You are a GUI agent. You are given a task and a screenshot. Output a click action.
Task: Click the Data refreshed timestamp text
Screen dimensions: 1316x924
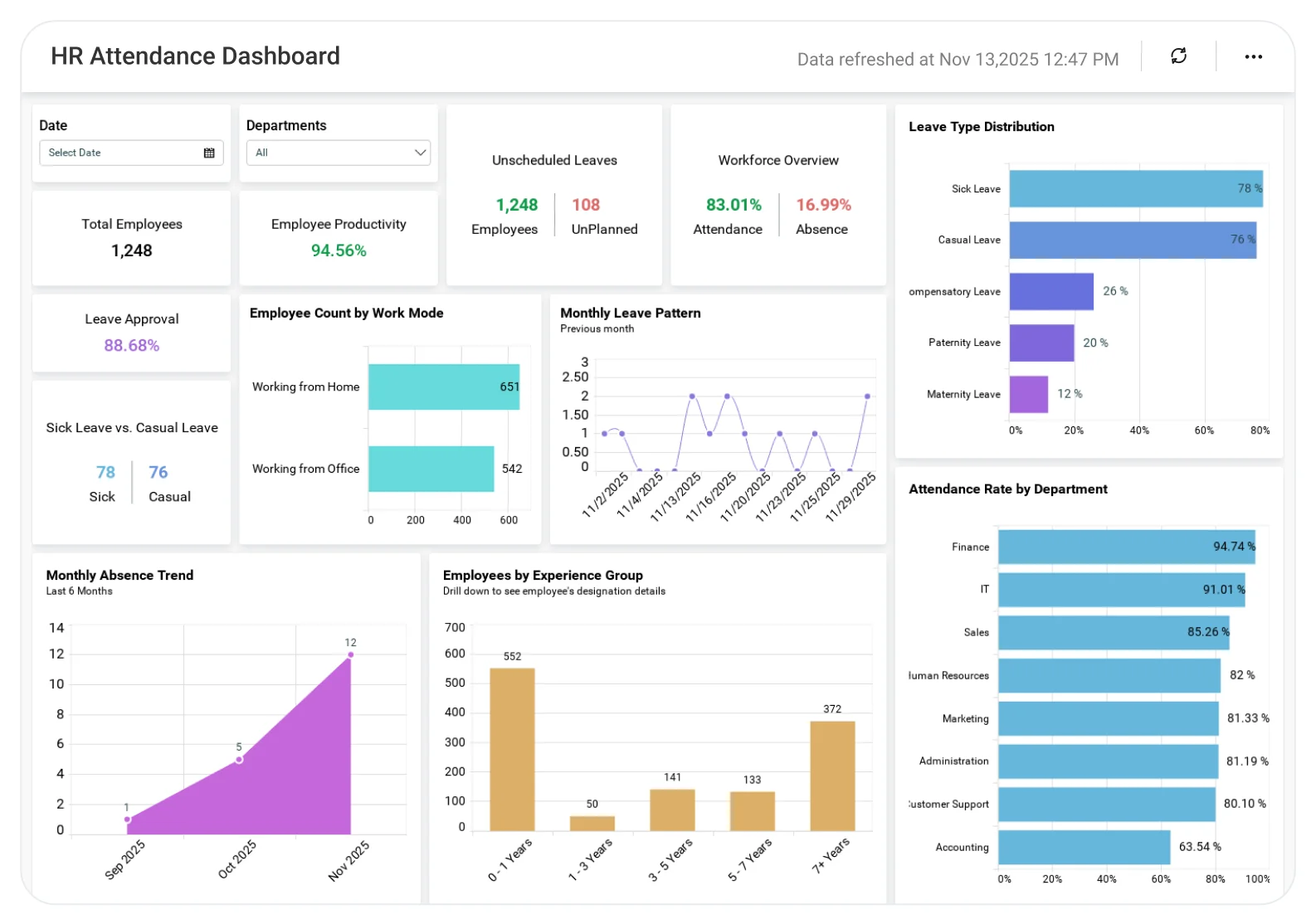tap(958, 60)
